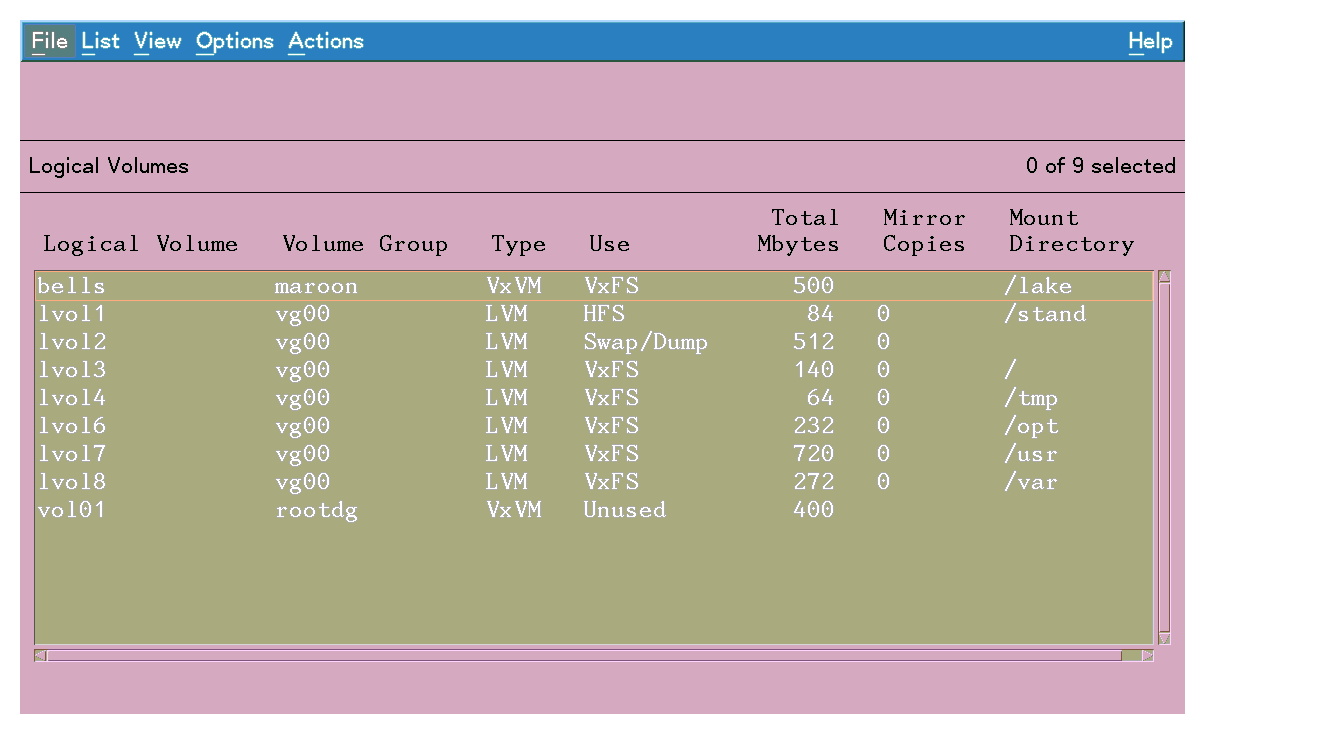Open the Options menu

(234, 41)
